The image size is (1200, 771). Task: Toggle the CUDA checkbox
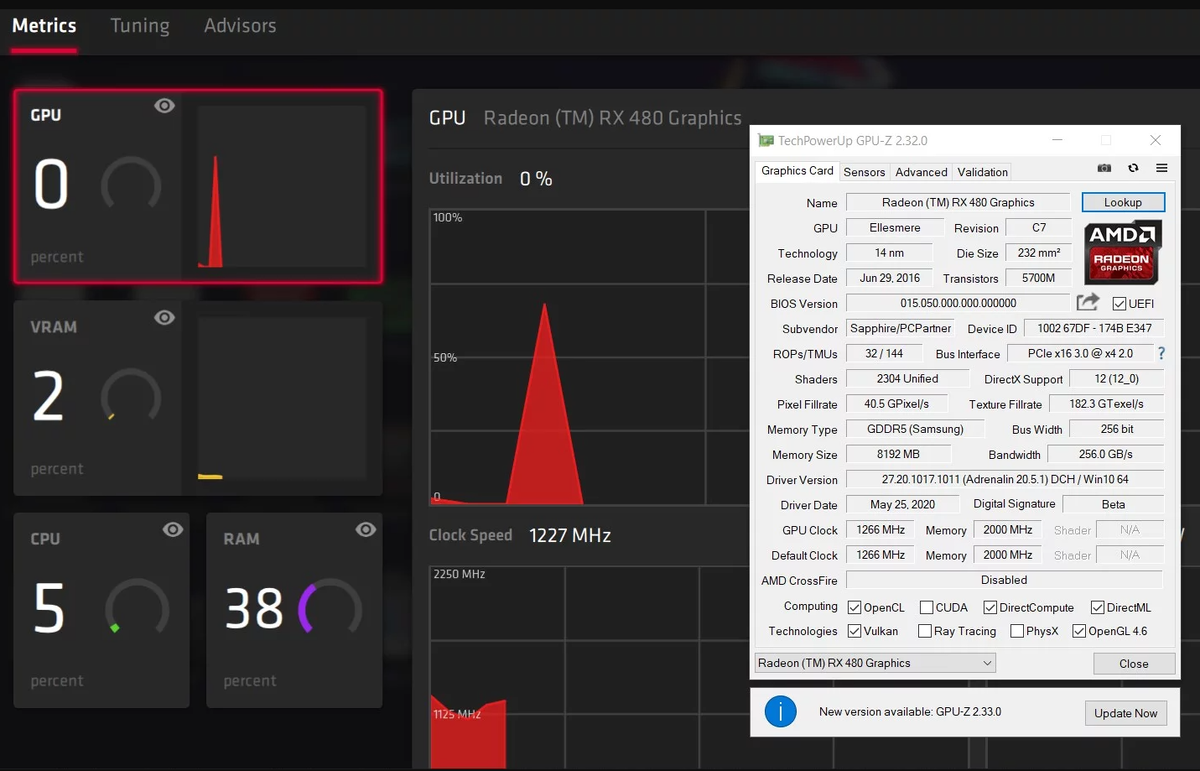click(926, 607)
